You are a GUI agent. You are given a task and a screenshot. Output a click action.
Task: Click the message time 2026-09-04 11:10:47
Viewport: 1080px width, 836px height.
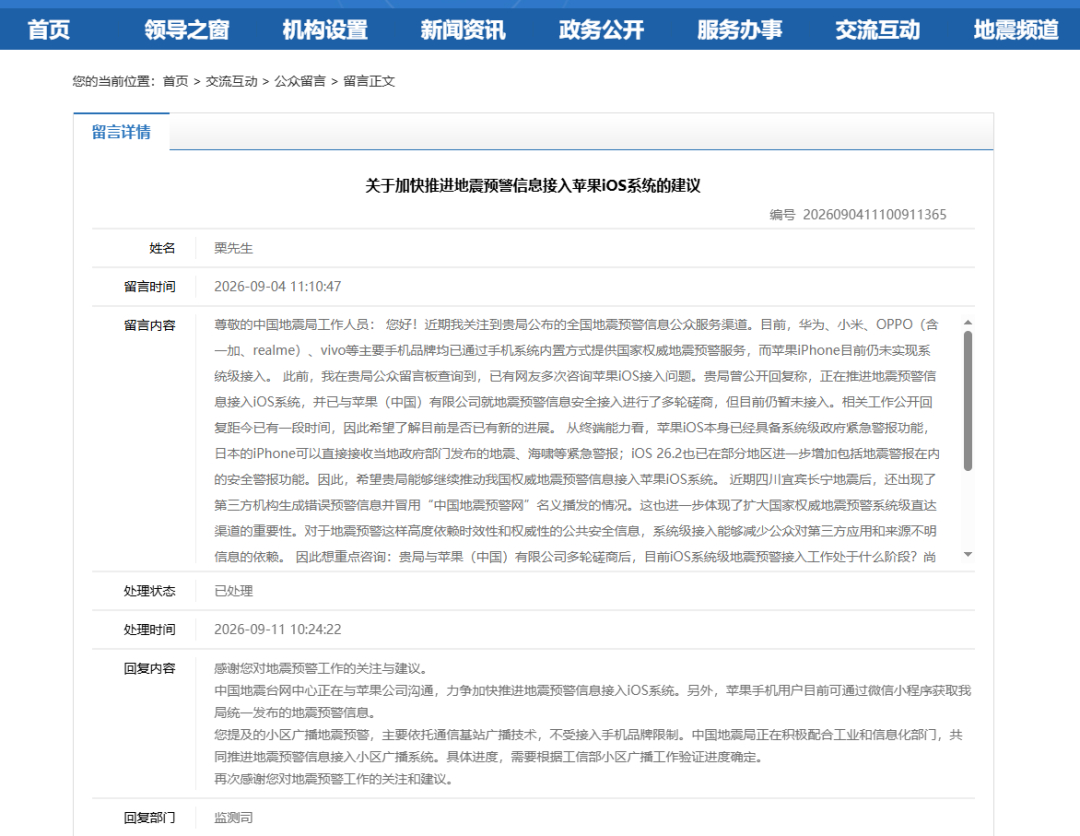[278, 286]
